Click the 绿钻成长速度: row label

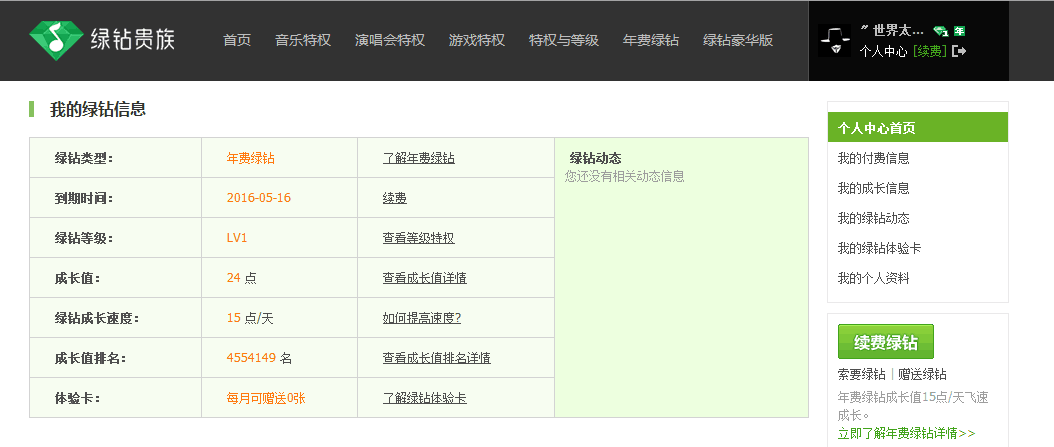point(97,318)
